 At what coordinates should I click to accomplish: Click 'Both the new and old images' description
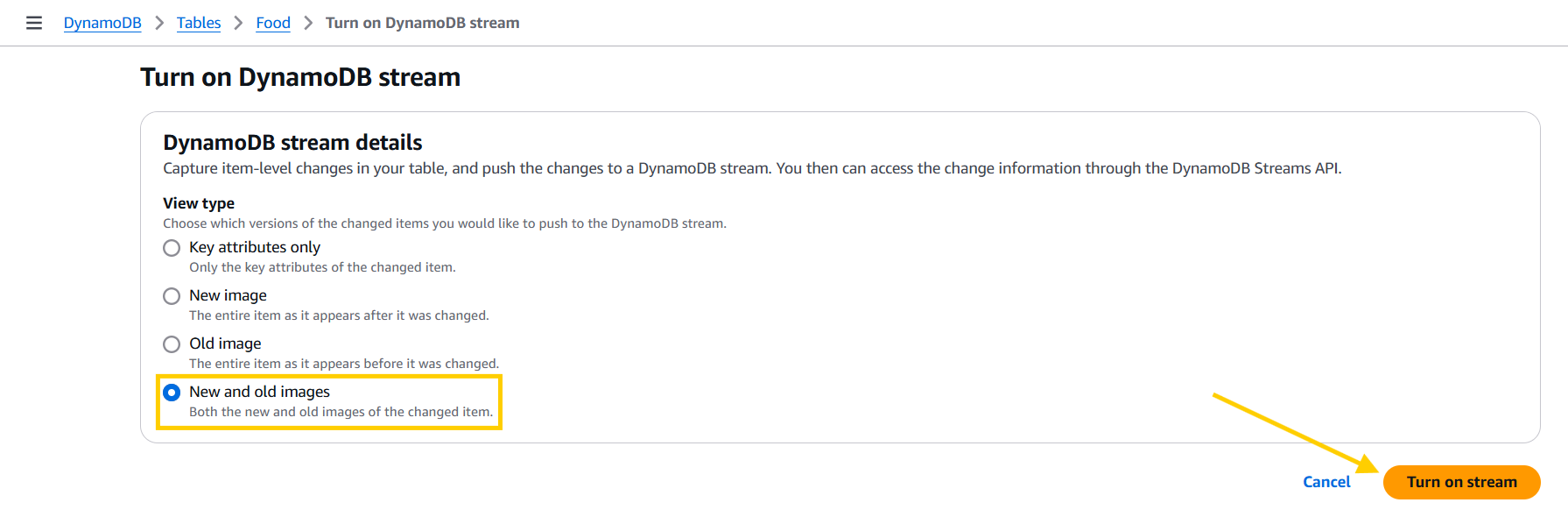point(341,412)
